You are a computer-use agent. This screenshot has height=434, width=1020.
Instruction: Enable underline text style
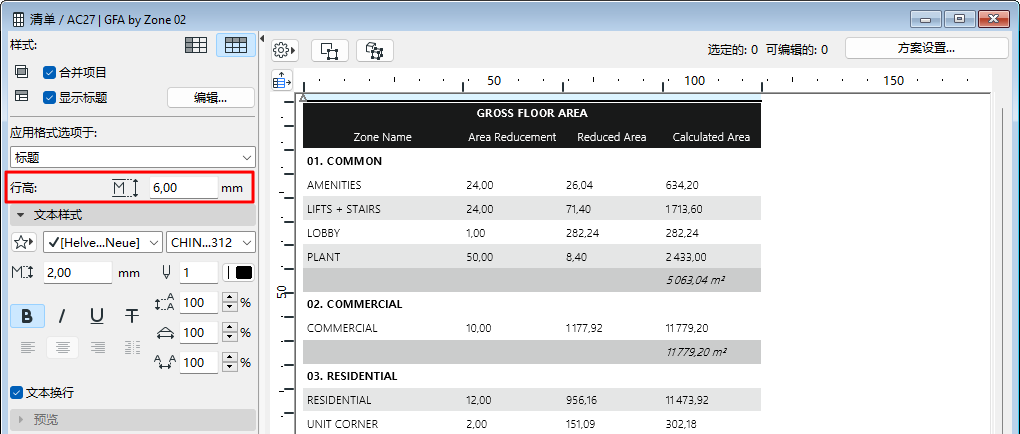97,316
